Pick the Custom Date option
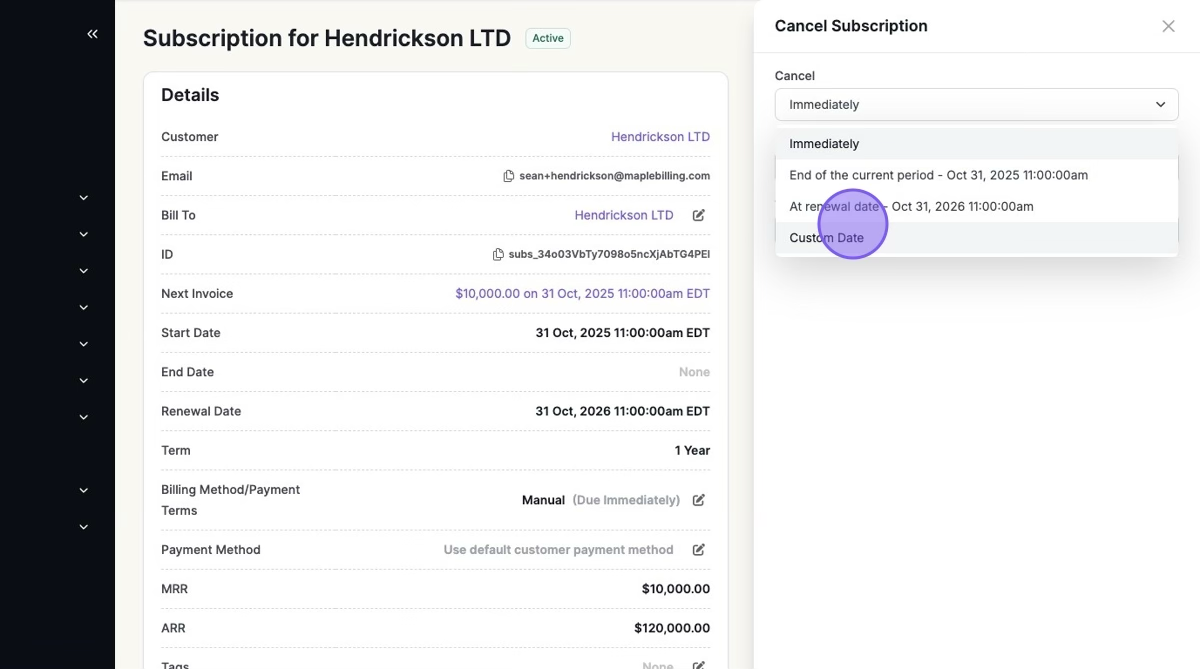Viewport: 1200px width, 669px height. coord(826,238)
